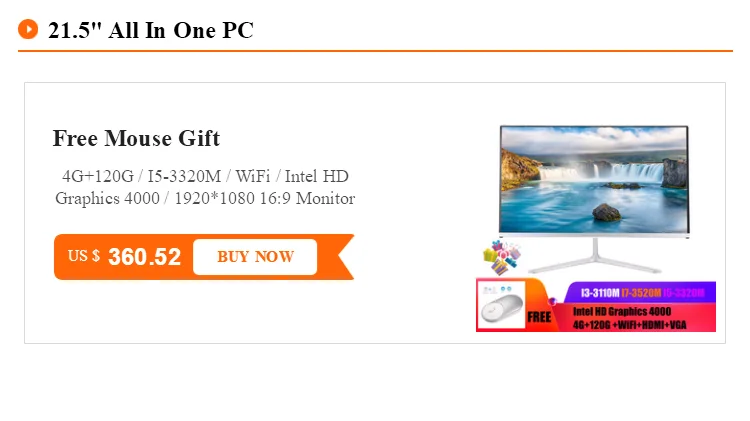This screenshot has width=750, height=421.
Task: Click the white monitor stand
Action: coord(595,255)
